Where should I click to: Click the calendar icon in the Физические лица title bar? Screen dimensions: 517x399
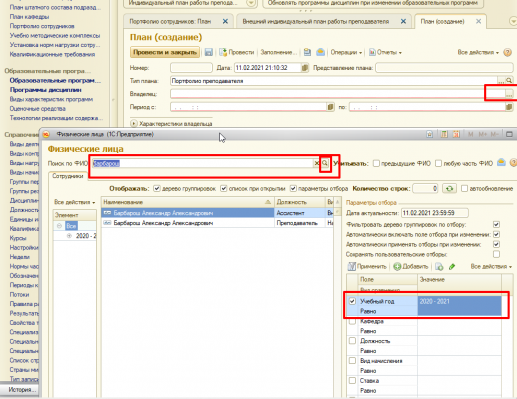456,134
